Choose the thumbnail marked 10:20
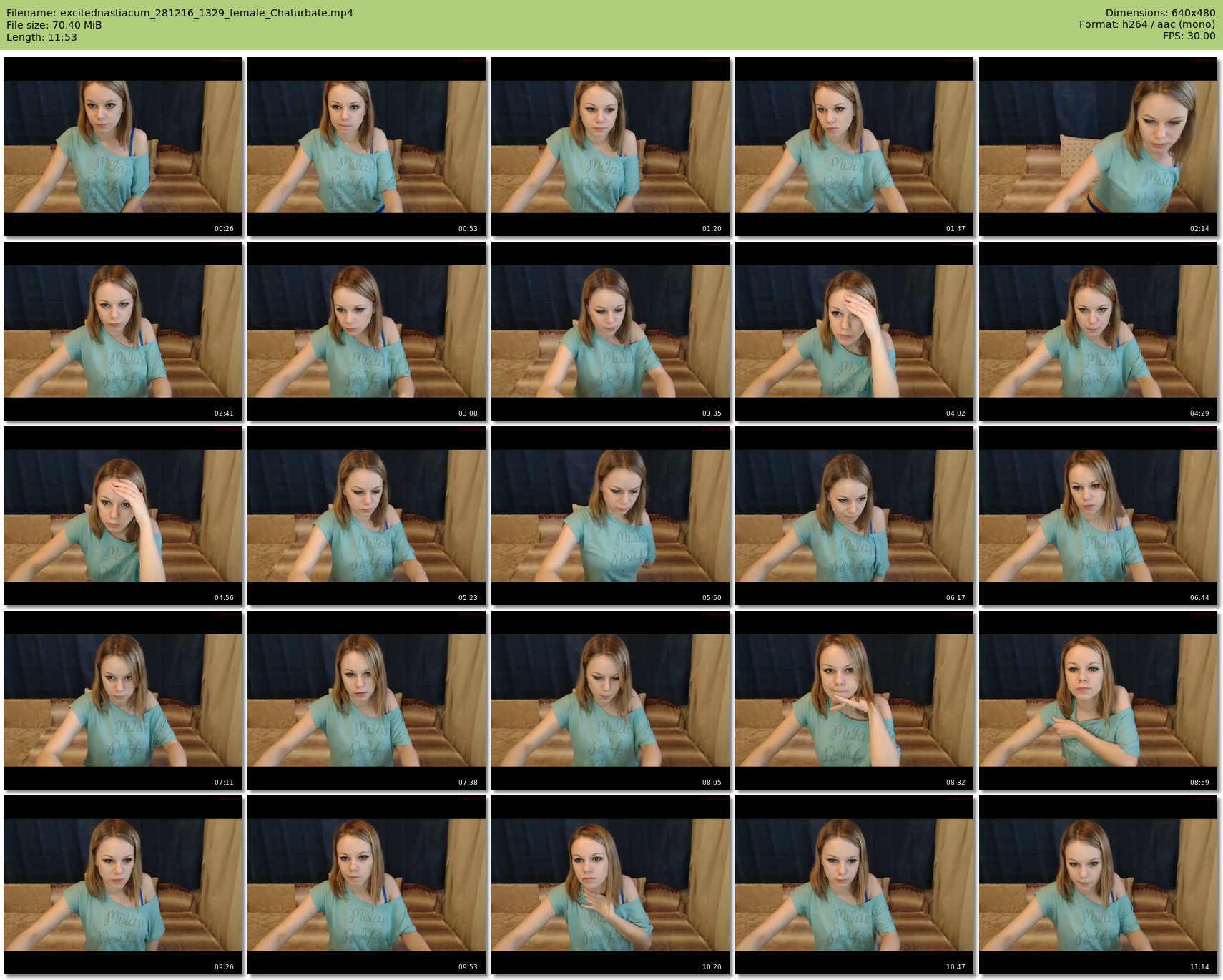Image resolution: width=1223 pixels, height=980 pixels. (611, 885)
